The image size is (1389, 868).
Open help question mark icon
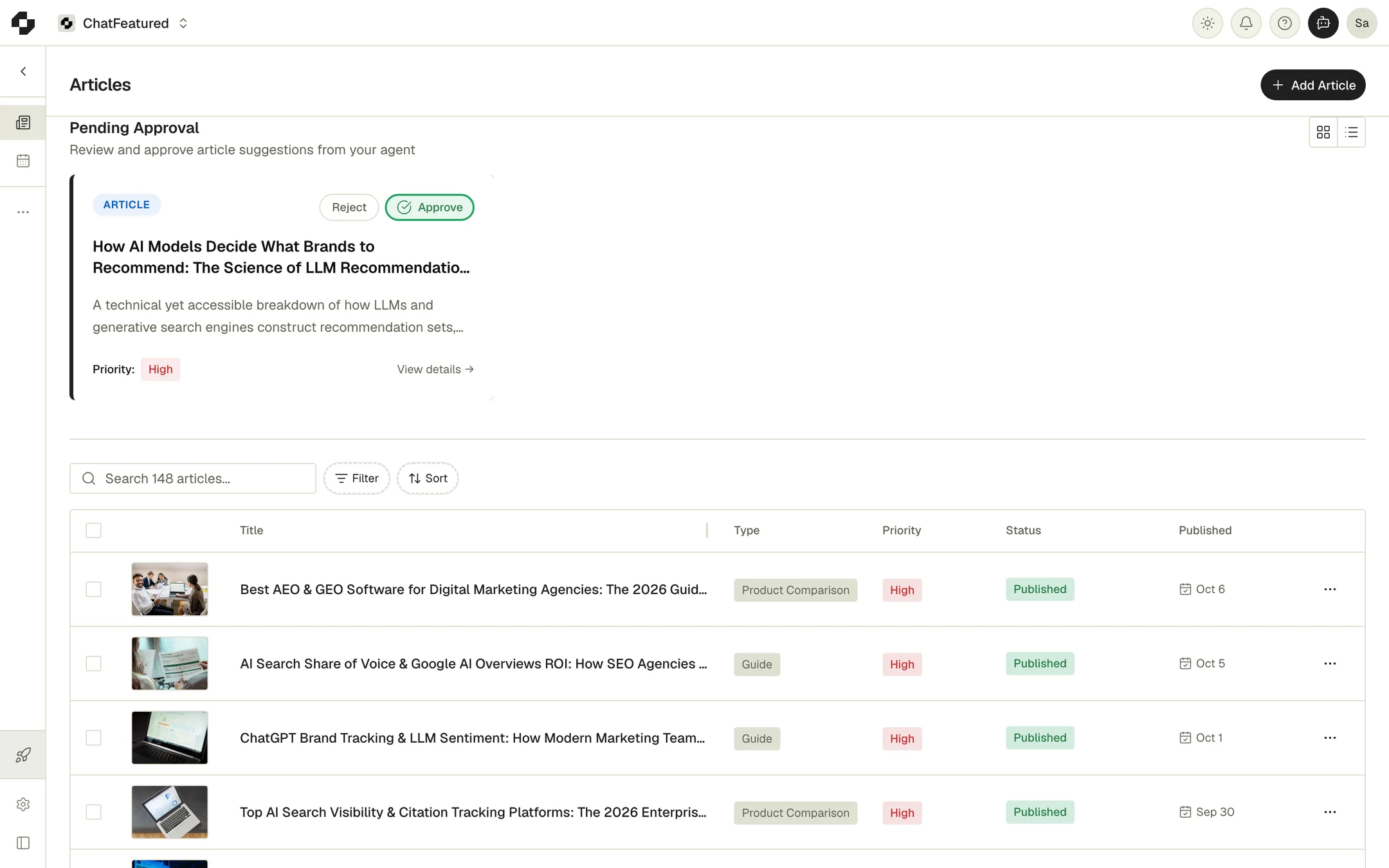tap(1284, 23)
